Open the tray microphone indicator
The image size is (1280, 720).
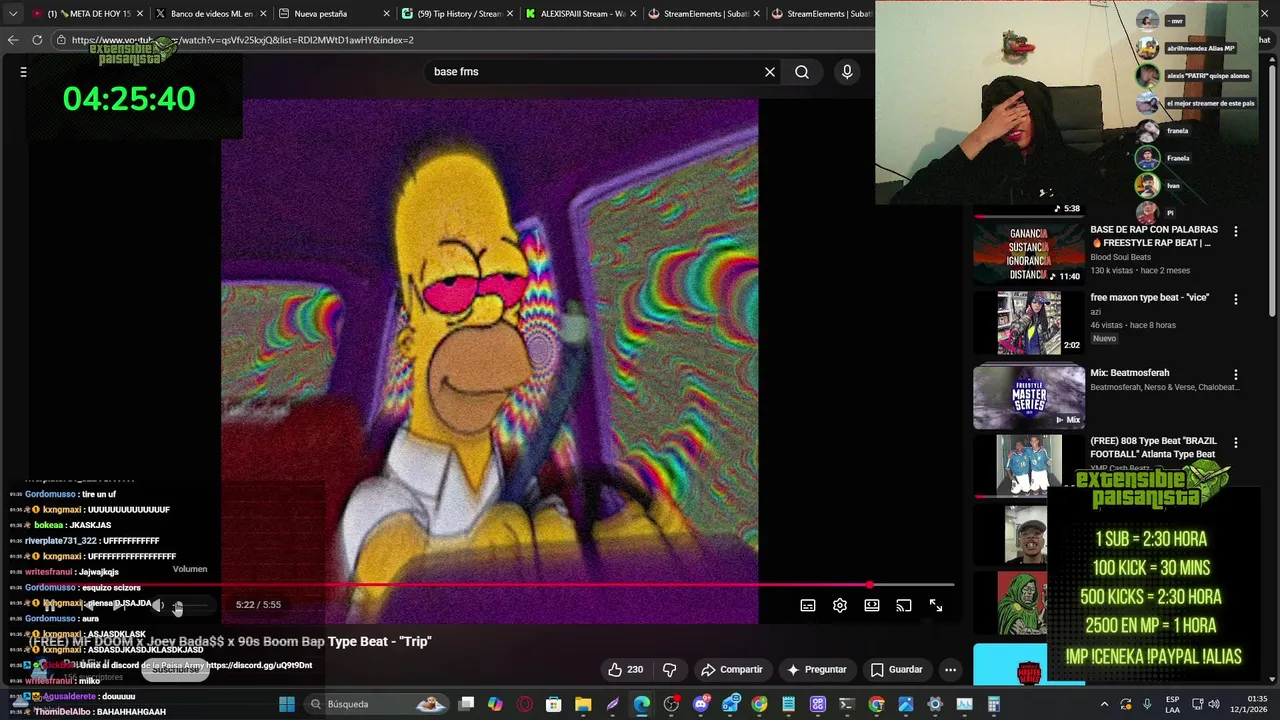pos(1147,704)
